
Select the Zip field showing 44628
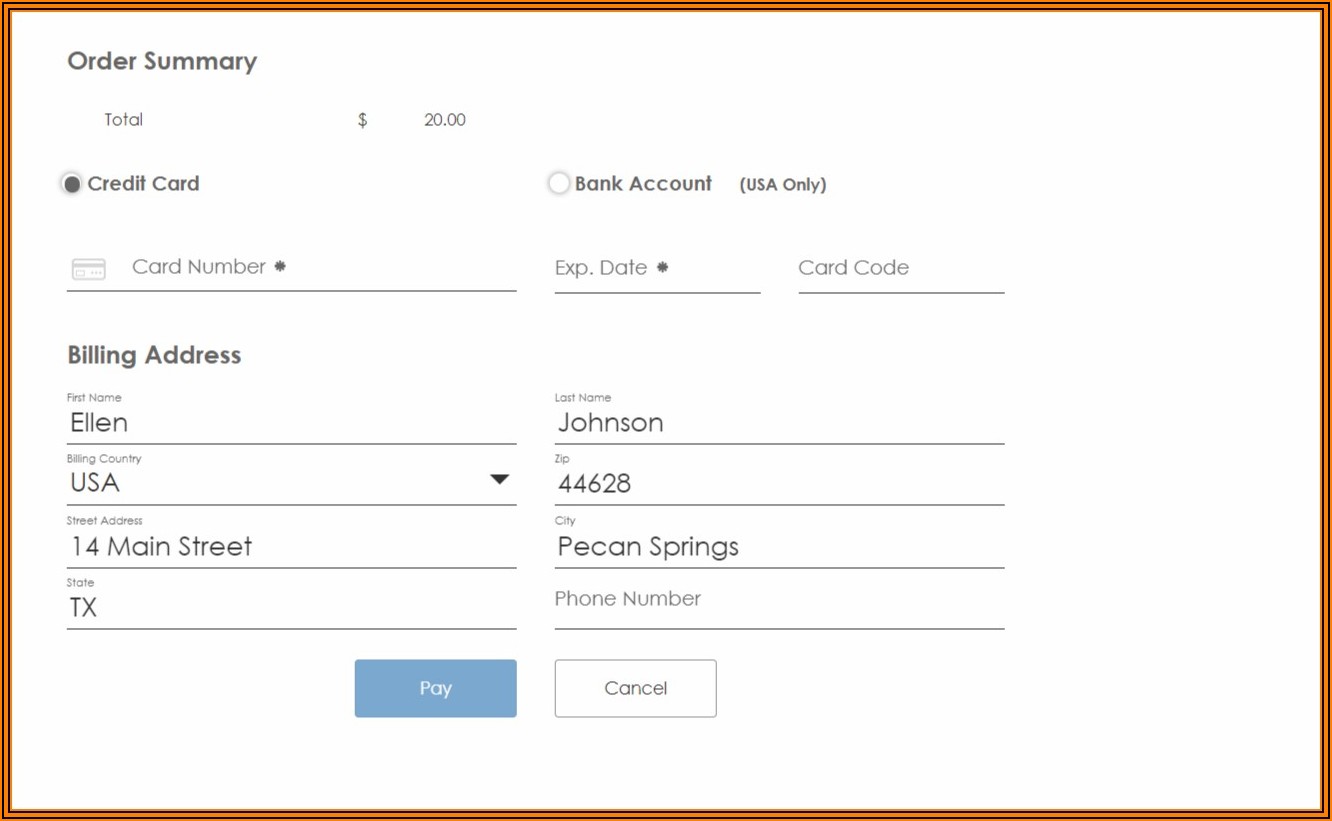pos(778,484)
